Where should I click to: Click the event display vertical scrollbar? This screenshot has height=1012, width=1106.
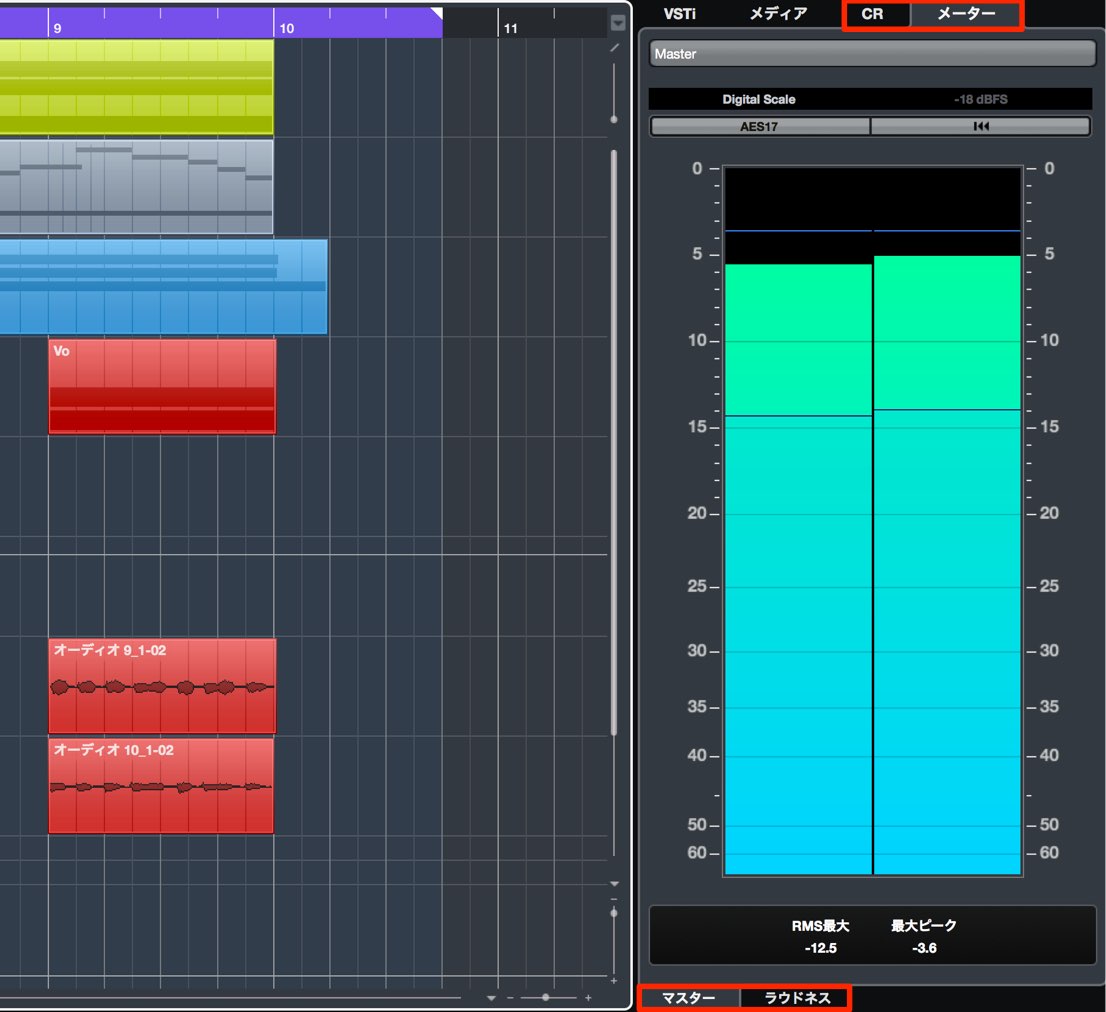coord(614,442)
